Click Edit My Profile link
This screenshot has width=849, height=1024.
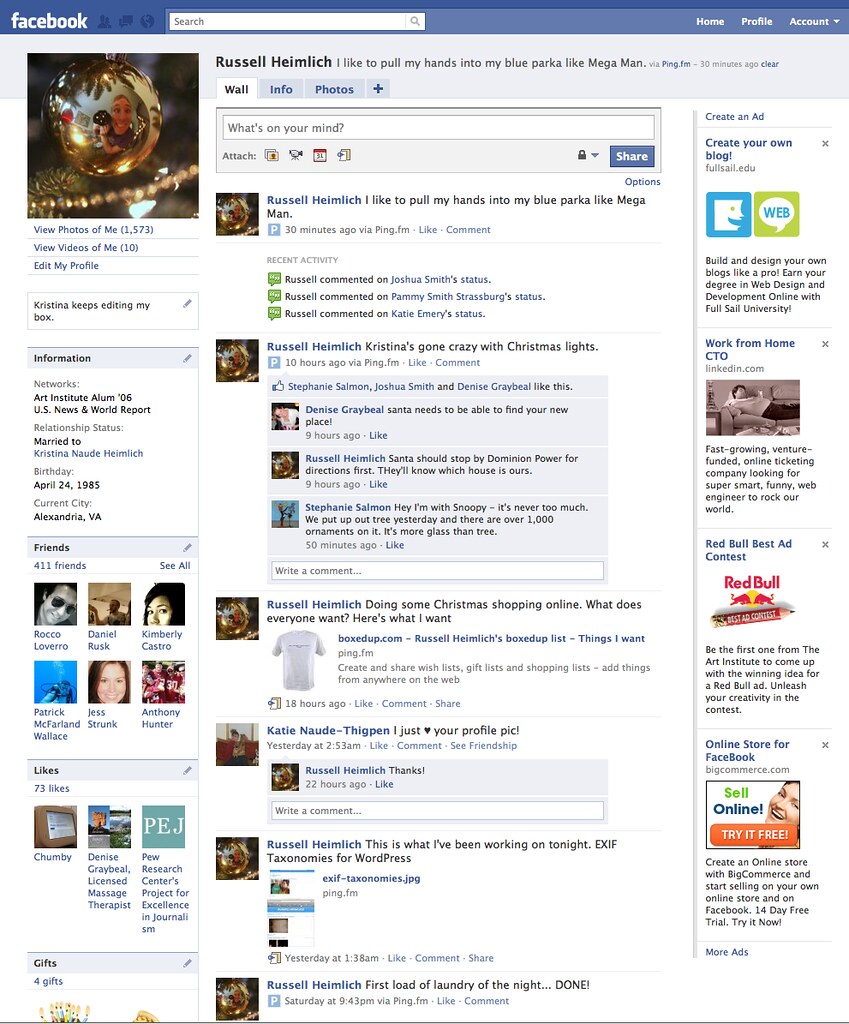tap(67, 266)
